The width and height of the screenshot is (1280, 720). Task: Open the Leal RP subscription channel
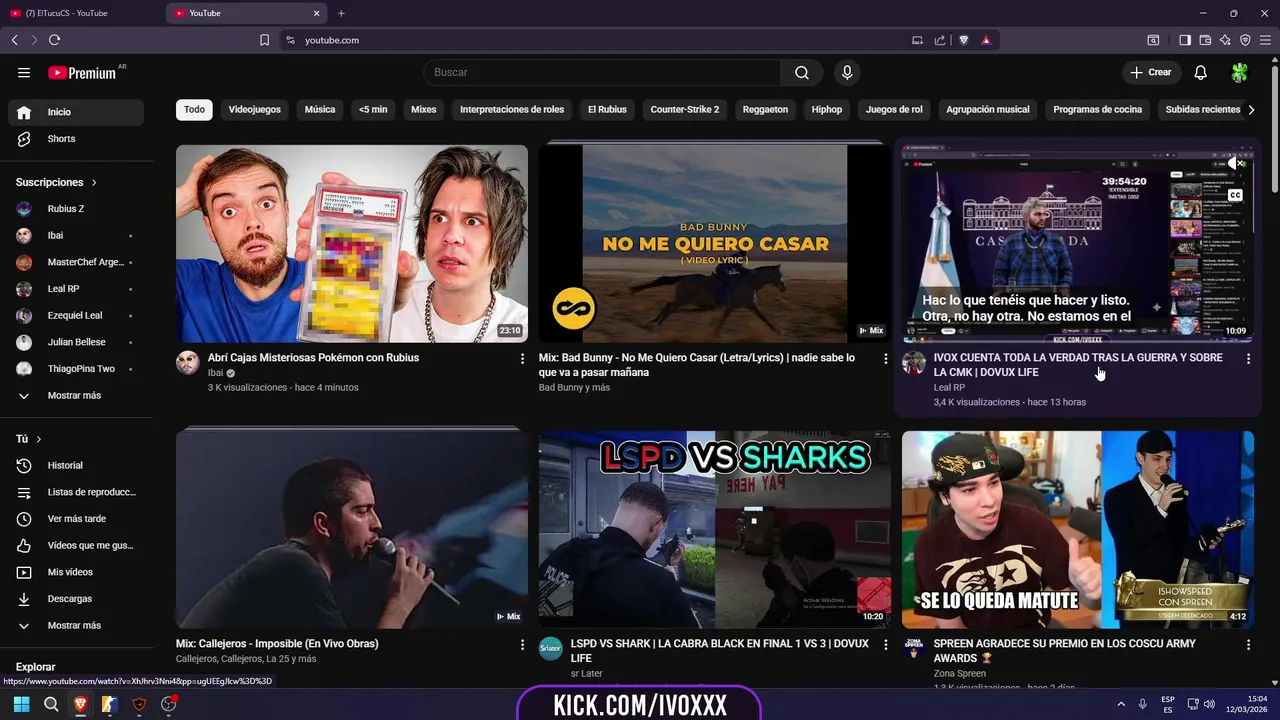[x=78, y=289]
